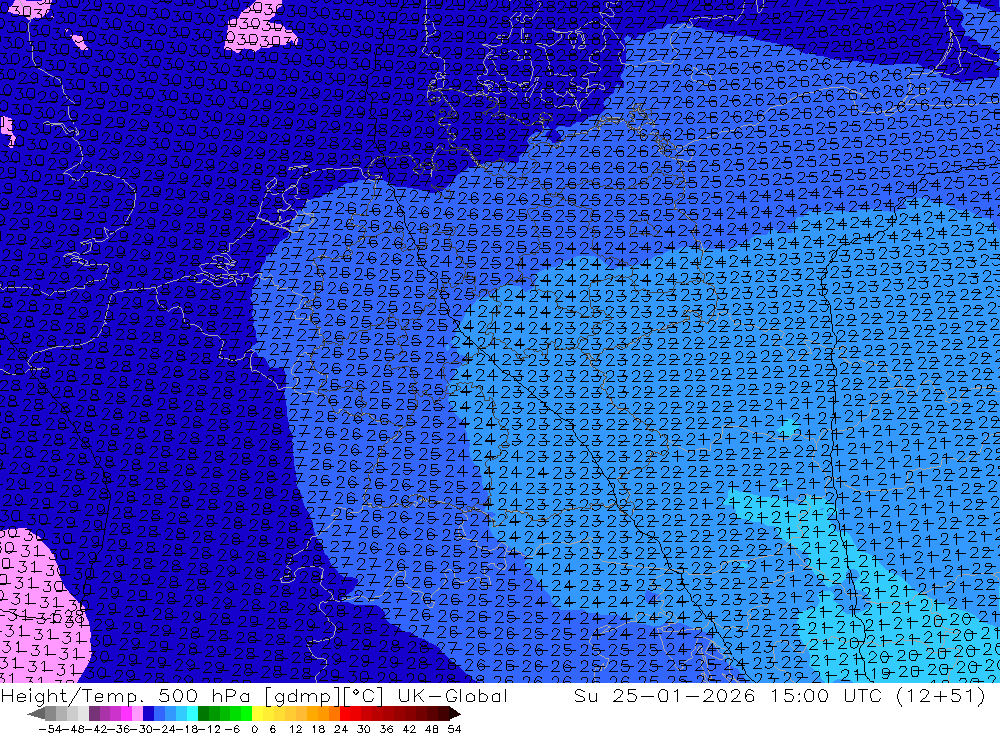Click the dark right arrow of color scale

455,714
